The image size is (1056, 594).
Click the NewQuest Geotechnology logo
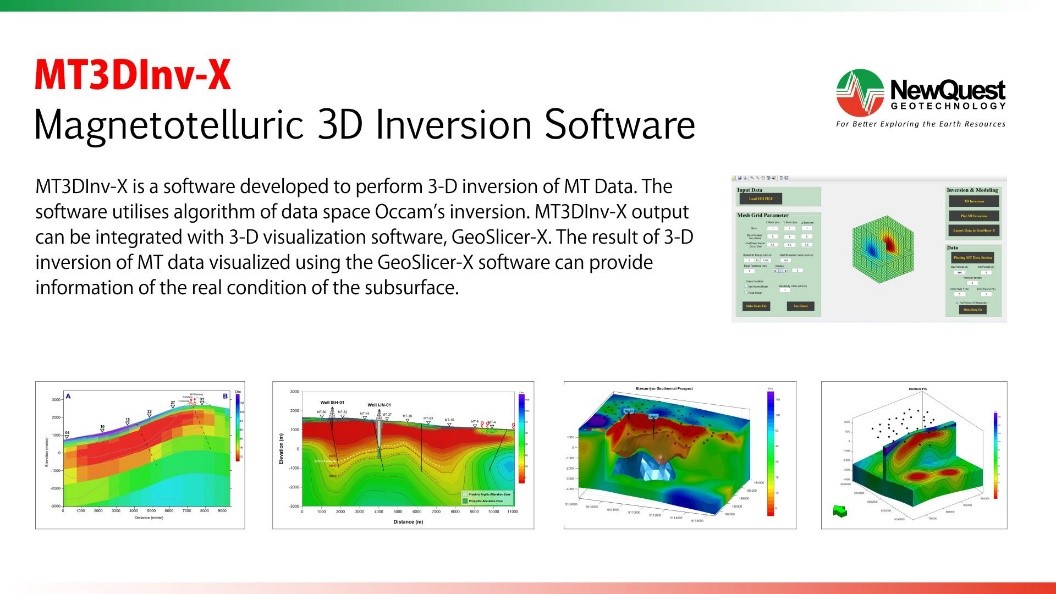pyautogui.click(x=921, y=100)
